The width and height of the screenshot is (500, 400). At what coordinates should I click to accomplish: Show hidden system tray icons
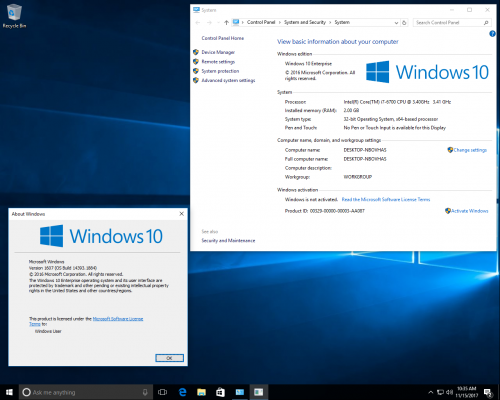(431, 392)
